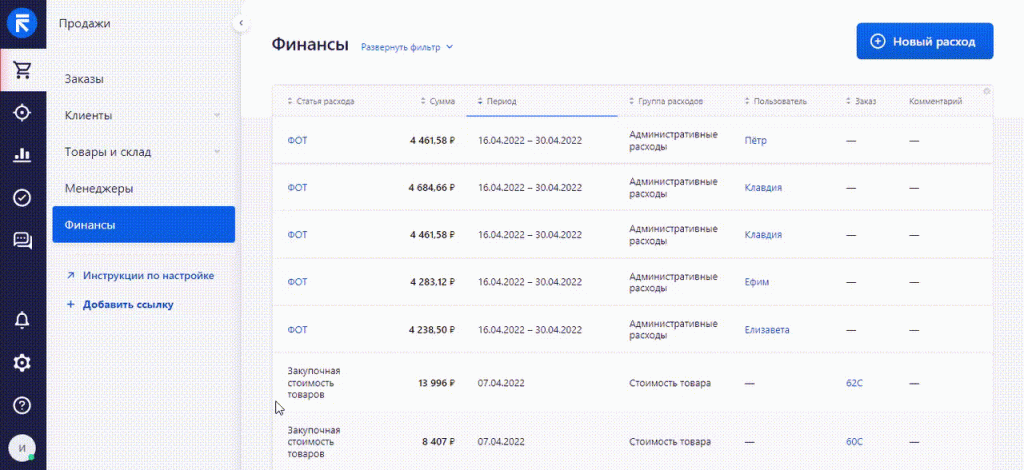Expand the Клиенты submenu arrow
Screen dimensions: 1024x470
coord(217,116)
